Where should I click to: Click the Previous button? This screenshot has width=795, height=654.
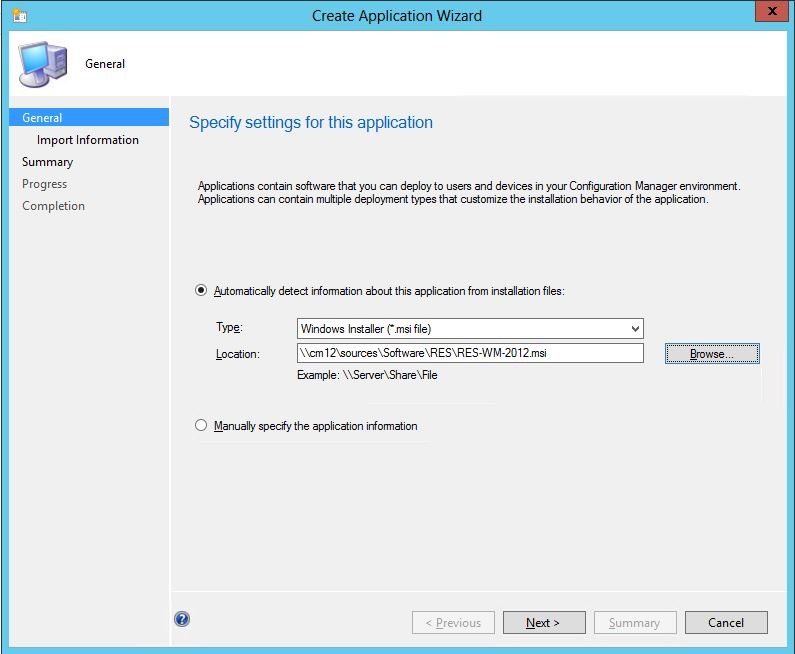(453, 623)
